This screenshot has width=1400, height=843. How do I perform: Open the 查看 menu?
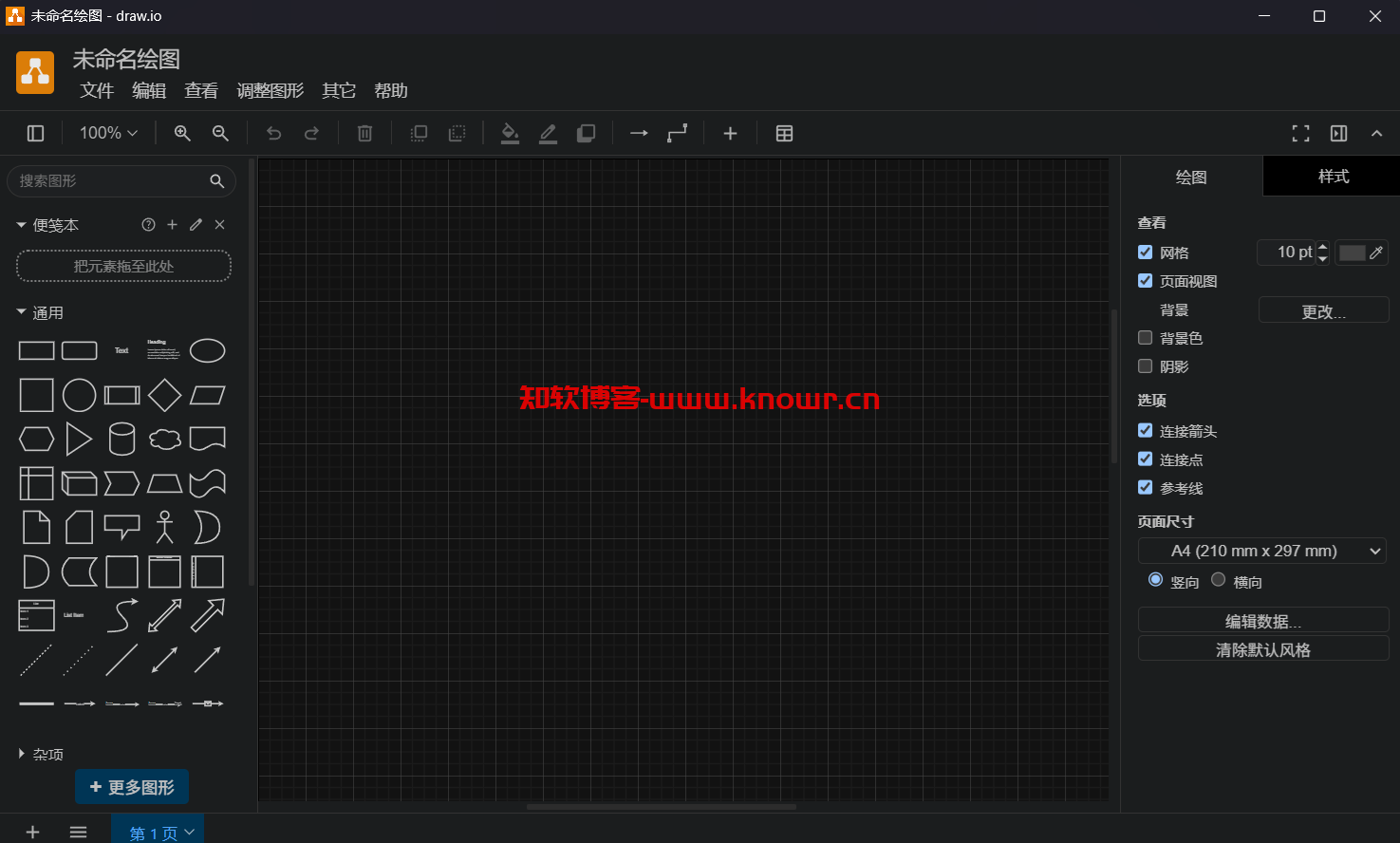(201, 91)
